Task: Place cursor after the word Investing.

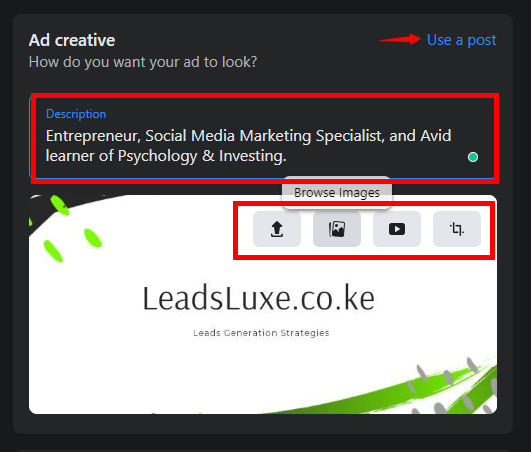Action: 286,156
